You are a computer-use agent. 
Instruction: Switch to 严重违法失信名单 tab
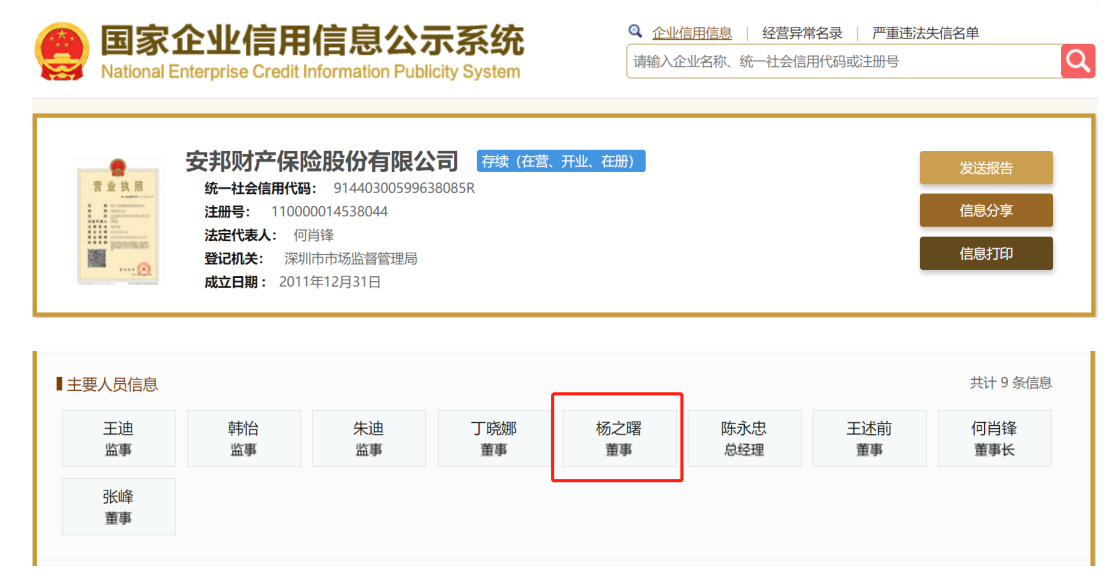[x=925, y=33]
